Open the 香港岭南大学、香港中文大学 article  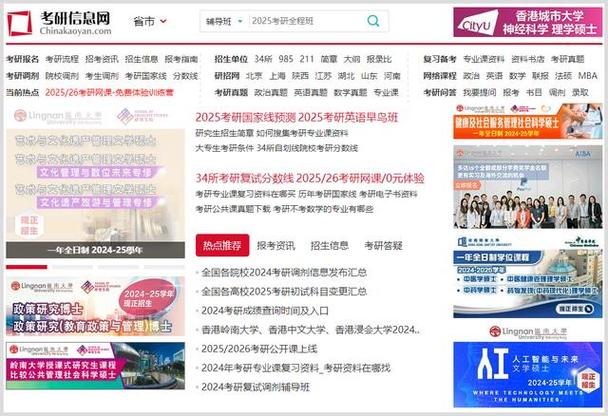310,330
